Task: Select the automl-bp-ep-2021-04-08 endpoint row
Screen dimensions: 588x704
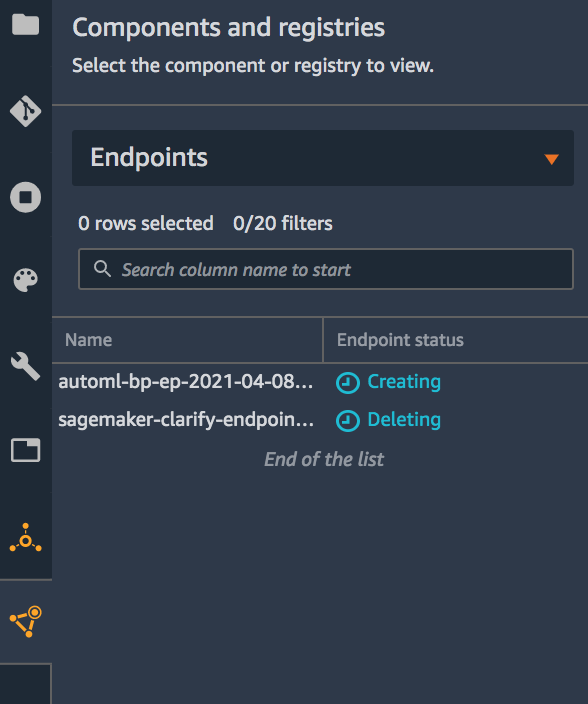Action: 320,382
